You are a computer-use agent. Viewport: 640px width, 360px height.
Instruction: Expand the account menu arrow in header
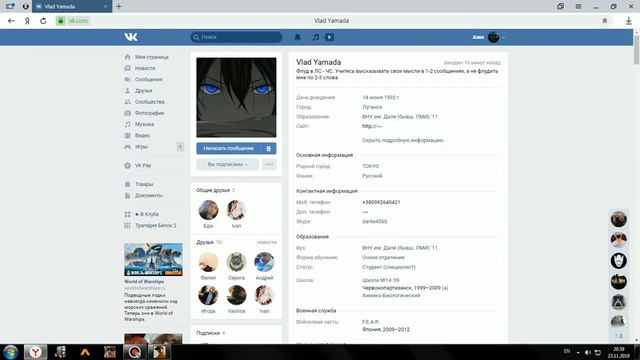[x=503, y=38]
